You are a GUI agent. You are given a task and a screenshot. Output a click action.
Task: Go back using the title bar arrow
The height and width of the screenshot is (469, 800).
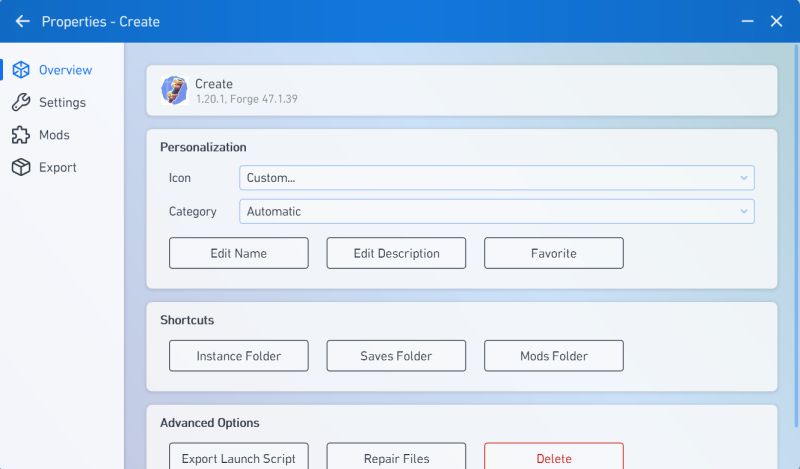click(x=22, y=21)
